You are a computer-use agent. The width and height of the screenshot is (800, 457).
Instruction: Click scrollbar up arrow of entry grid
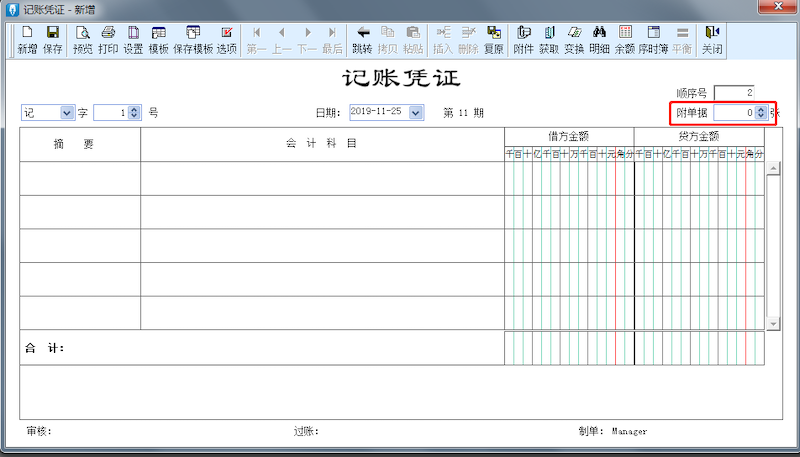coord(773,169)
